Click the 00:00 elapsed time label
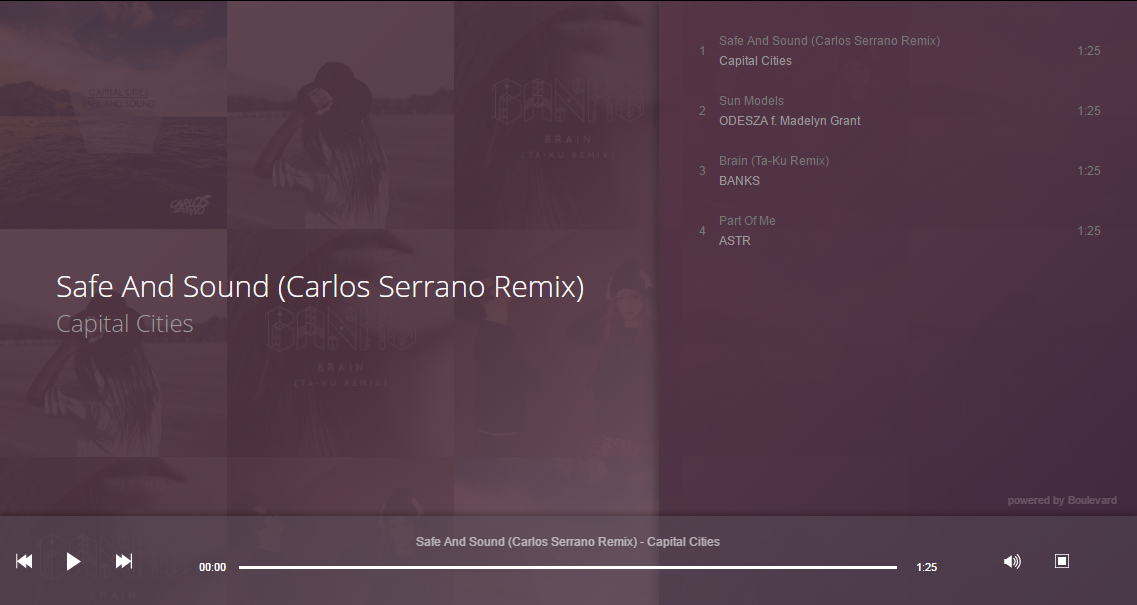 click(212, 567)
